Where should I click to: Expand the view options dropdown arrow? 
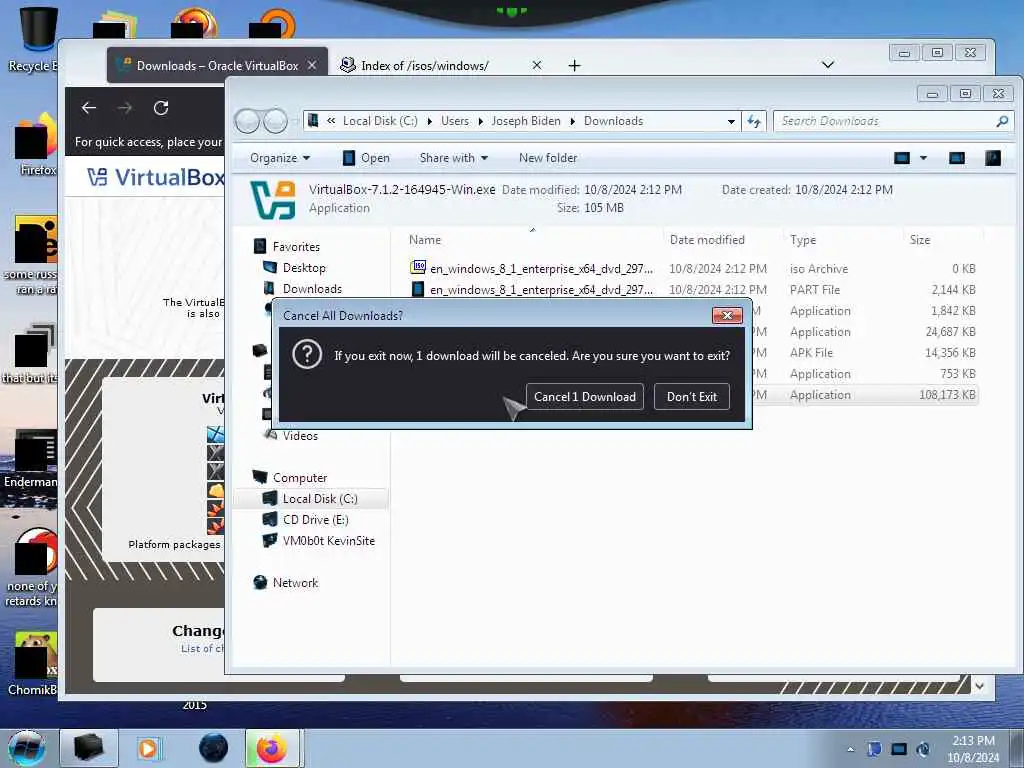point(923,158)
